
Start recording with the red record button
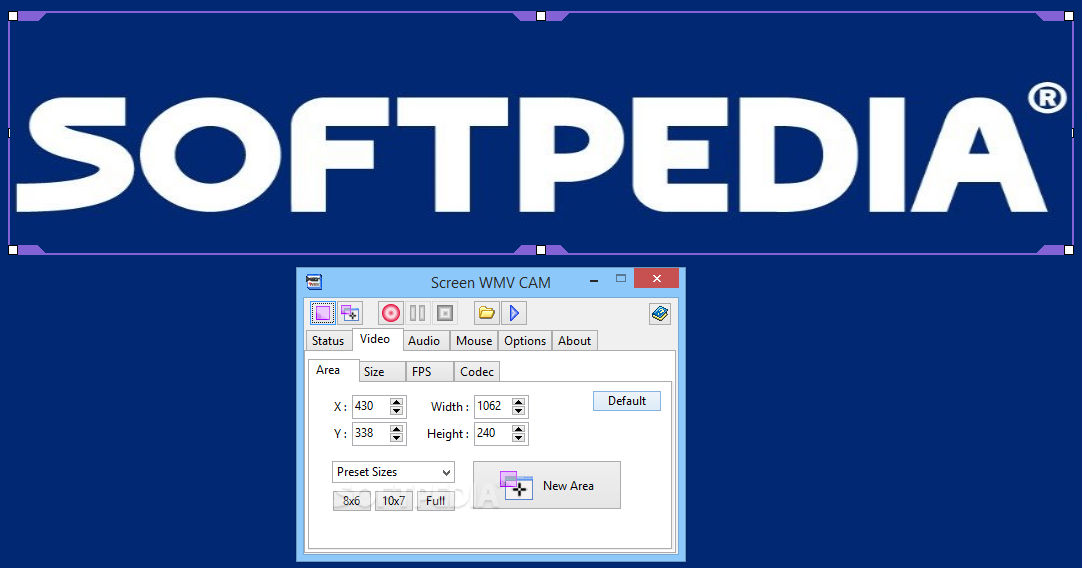[391, 313]
